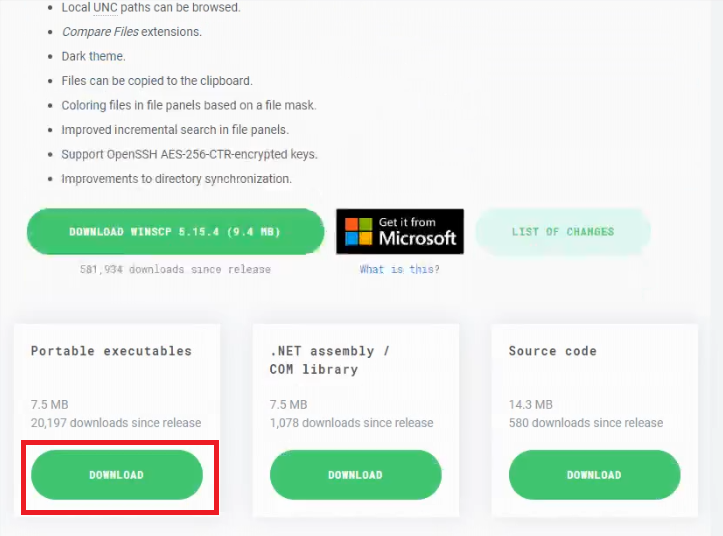Click the "Improvements to directory synchronization" bullet
The height and width of the screenshot is (536, 723).
pyautogui.click(x=176, y=179)
